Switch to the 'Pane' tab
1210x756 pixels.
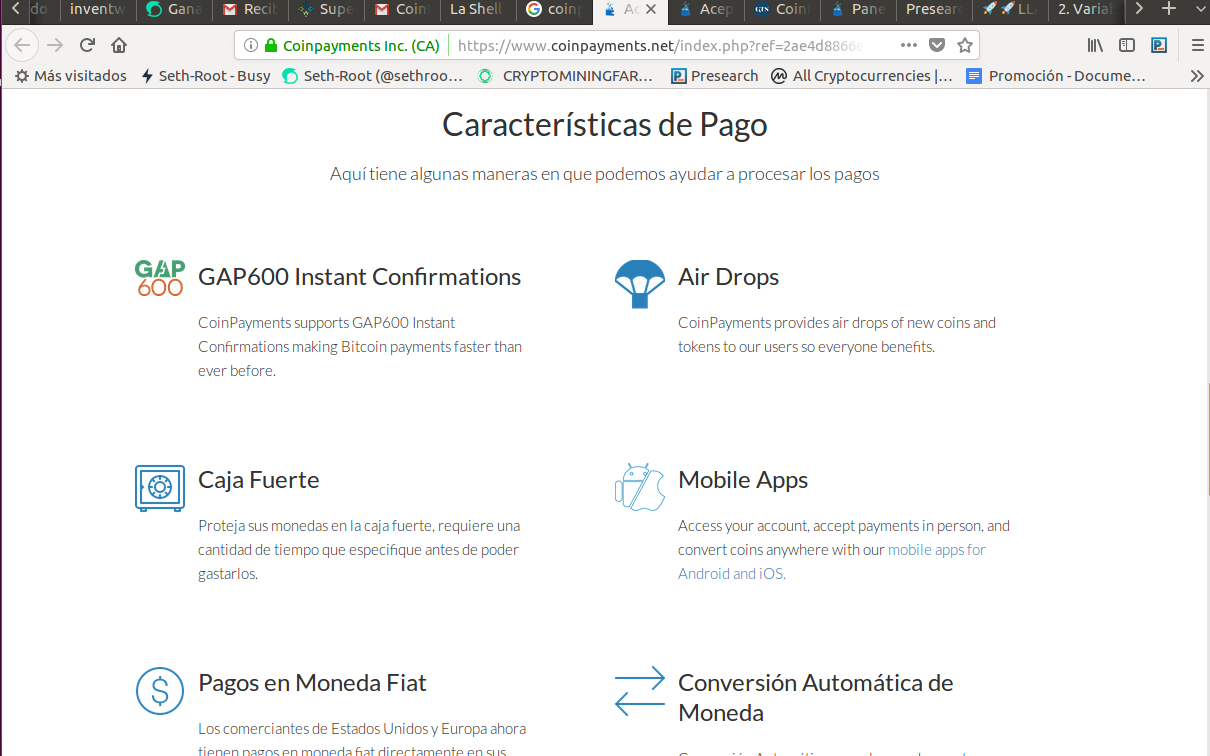pyautogui.click(x=858, y=10)
